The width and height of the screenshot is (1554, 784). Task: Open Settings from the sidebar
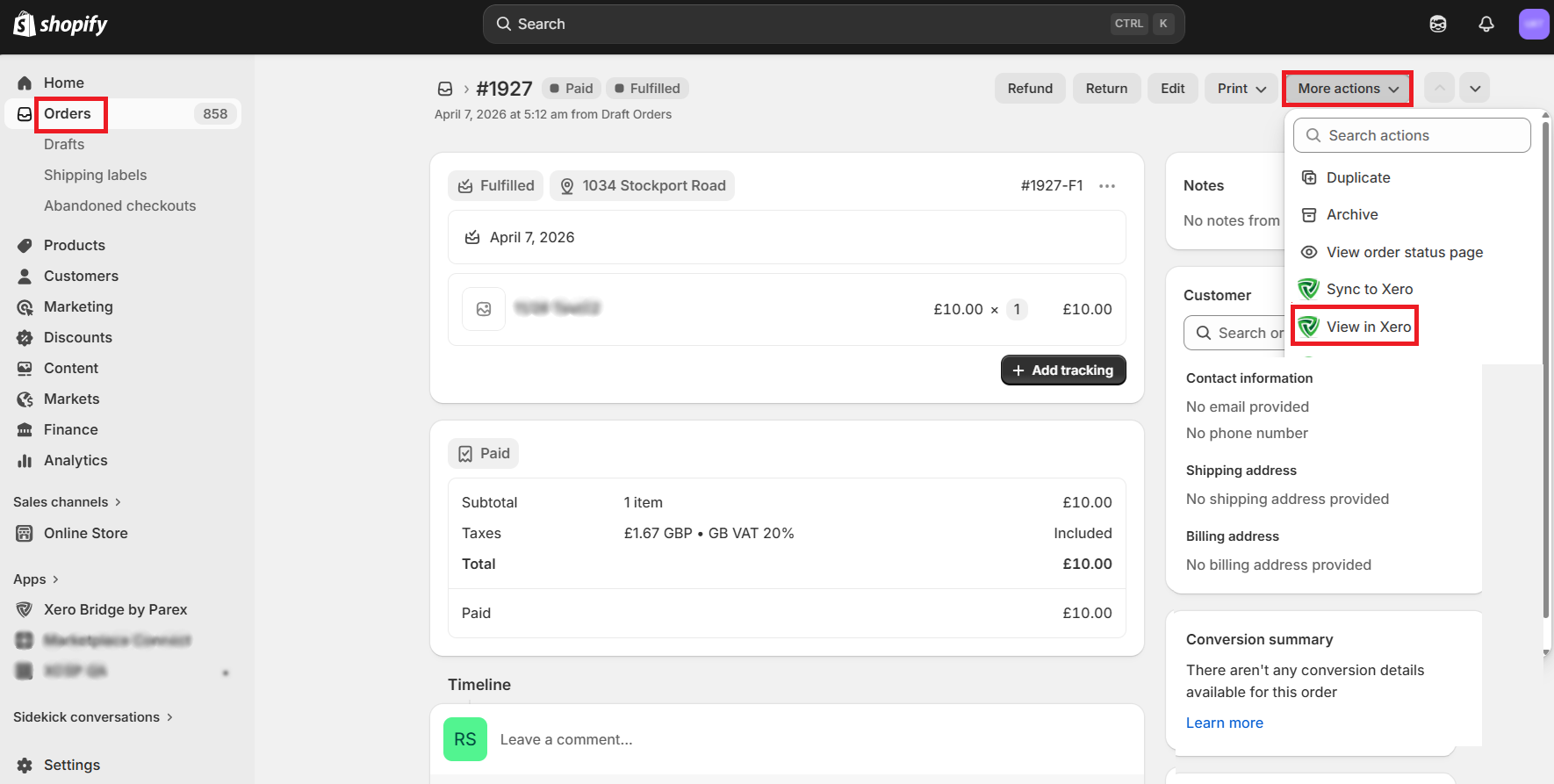pos(71,765)
